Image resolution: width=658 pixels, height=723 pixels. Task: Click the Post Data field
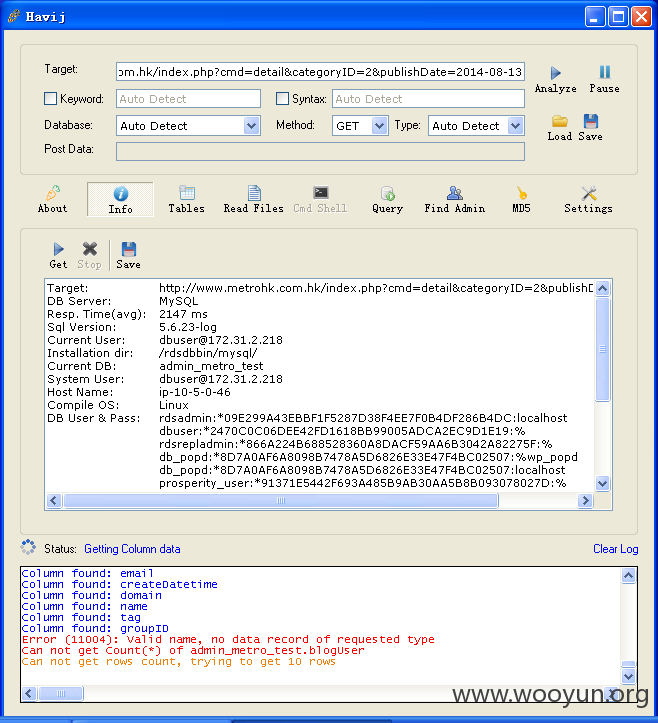[320, 151]
